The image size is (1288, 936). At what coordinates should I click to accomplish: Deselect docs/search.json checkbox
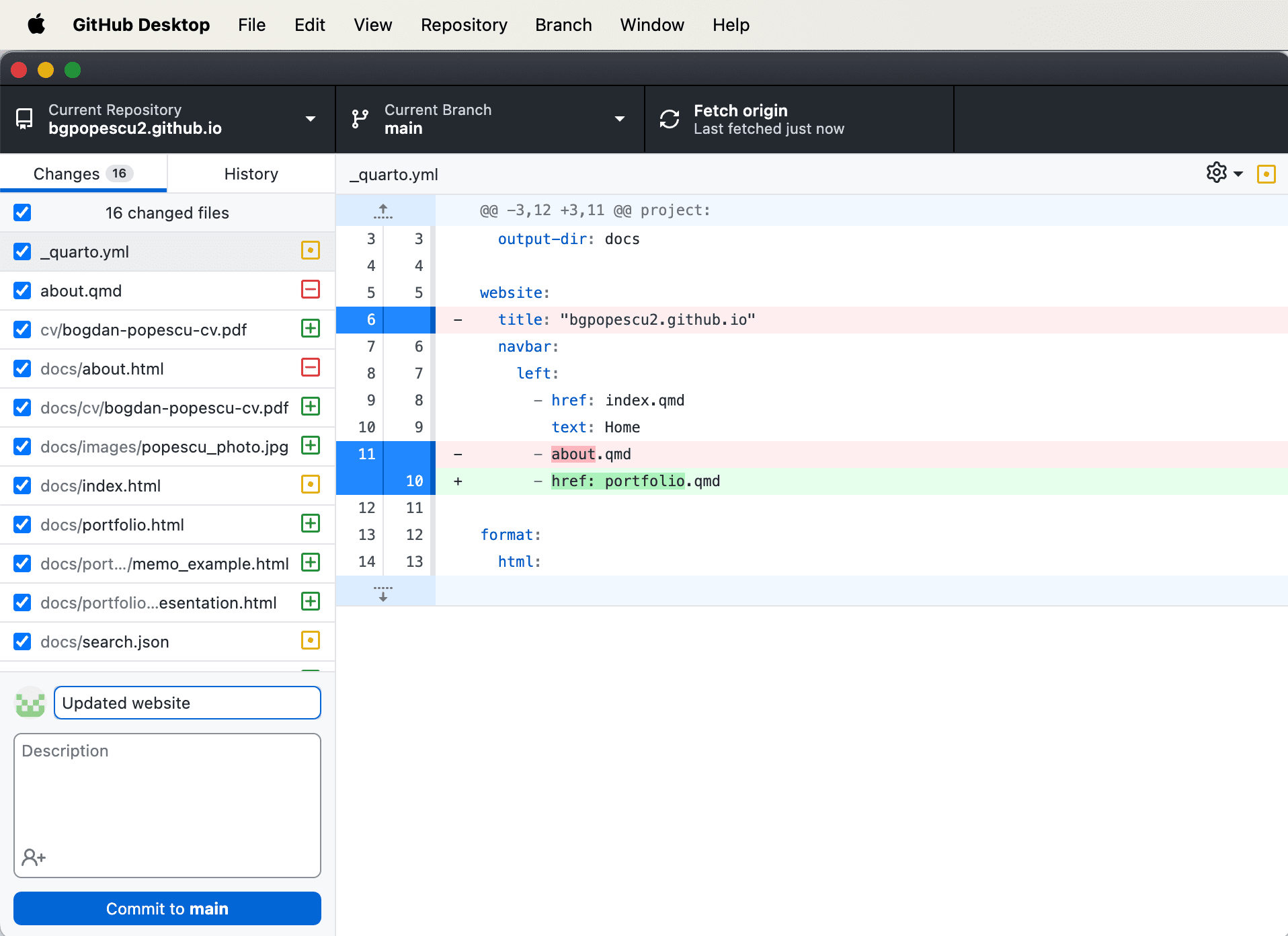coord(22,641)
